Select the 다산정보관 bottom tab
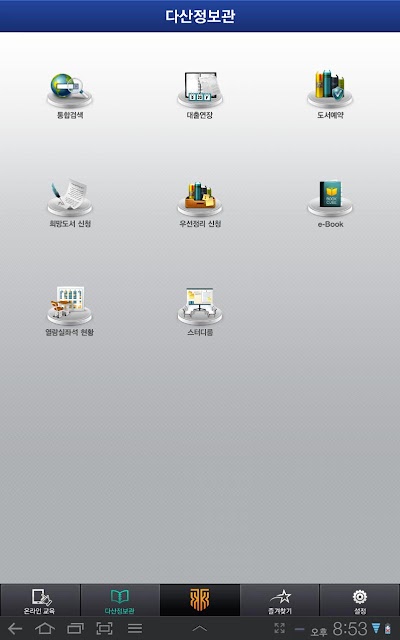The image size is (400, 640). (x=120, y=600)
